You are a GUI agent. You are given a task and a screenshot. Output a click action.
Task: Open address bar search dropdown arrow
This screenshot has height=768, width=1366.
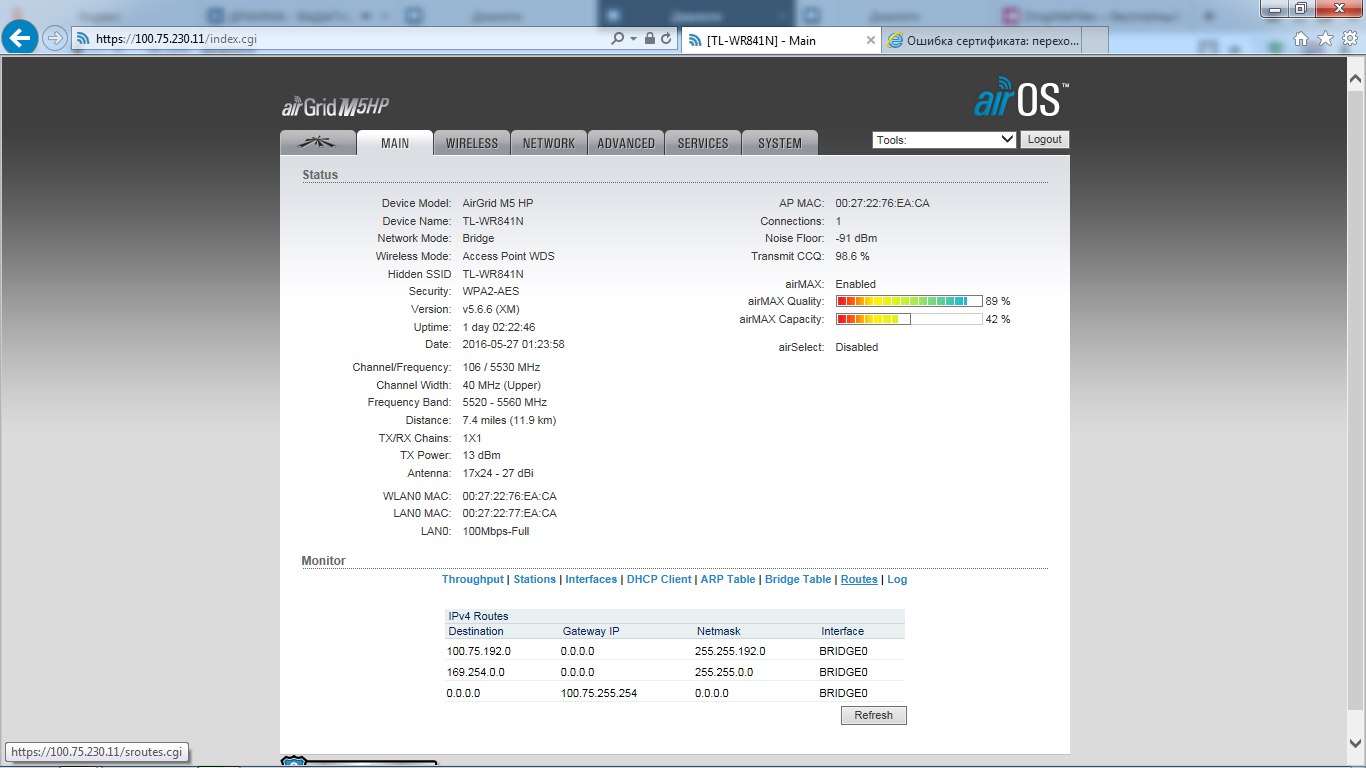633,38
